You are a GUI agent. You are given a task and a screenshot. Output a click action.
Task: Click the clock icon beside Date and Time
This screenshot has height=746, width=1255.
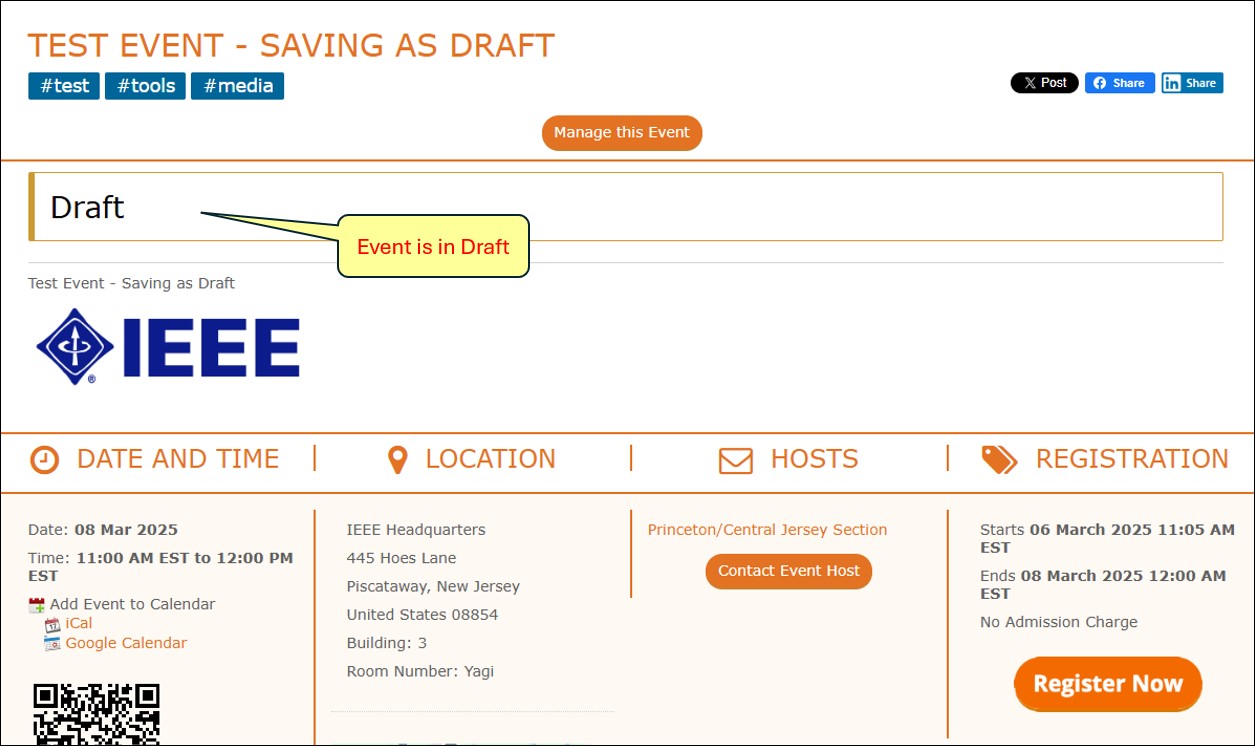coord(45,460)
